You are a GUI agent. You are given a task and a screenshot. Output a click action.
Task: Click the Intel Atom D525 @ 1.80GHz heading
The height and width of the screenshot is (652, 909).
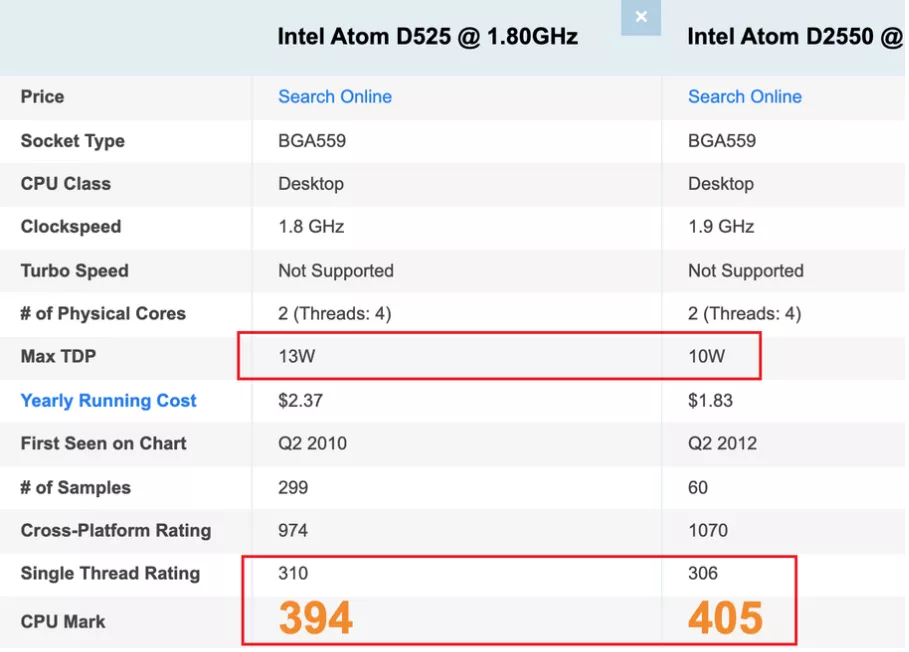[427, 37]
